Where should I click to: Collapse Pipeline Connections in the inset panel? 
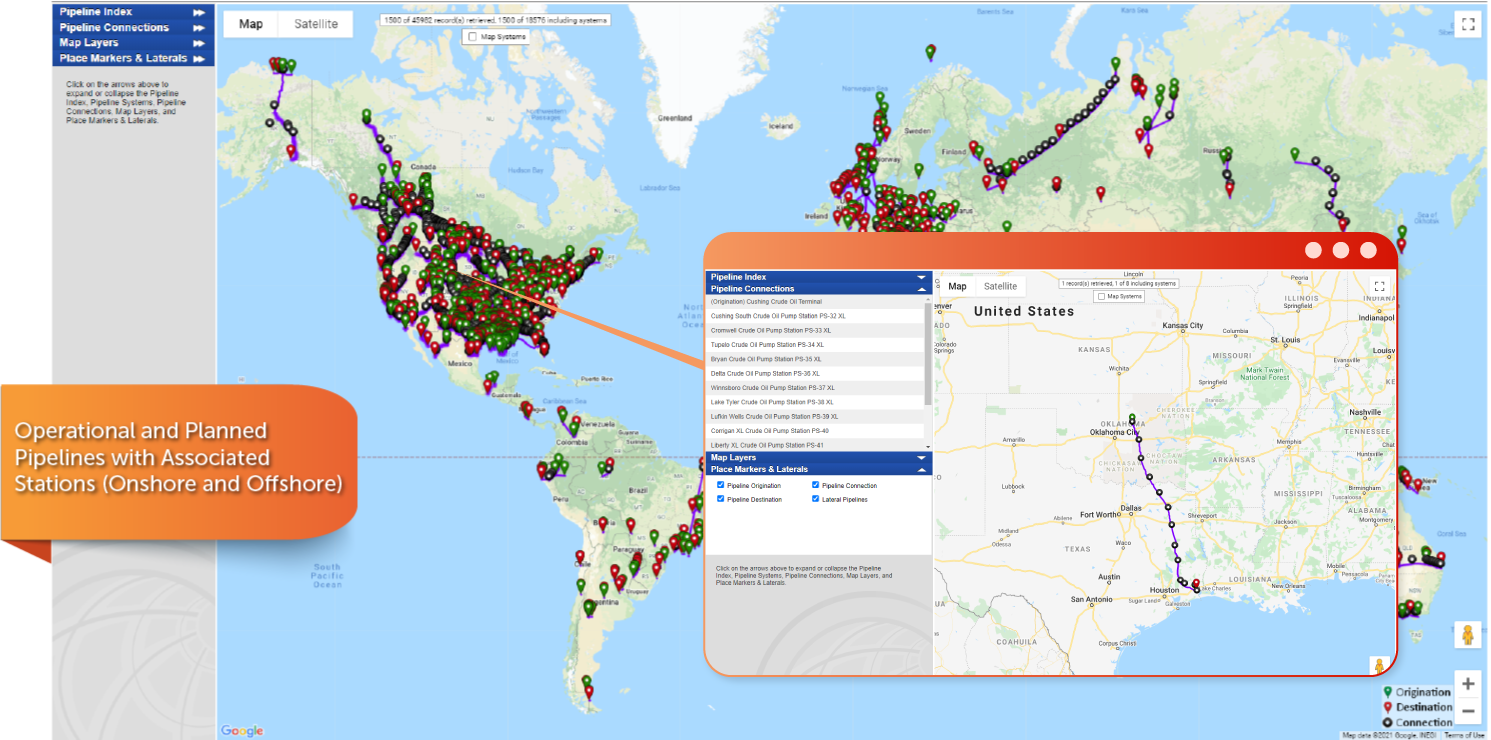pos(921,289)
